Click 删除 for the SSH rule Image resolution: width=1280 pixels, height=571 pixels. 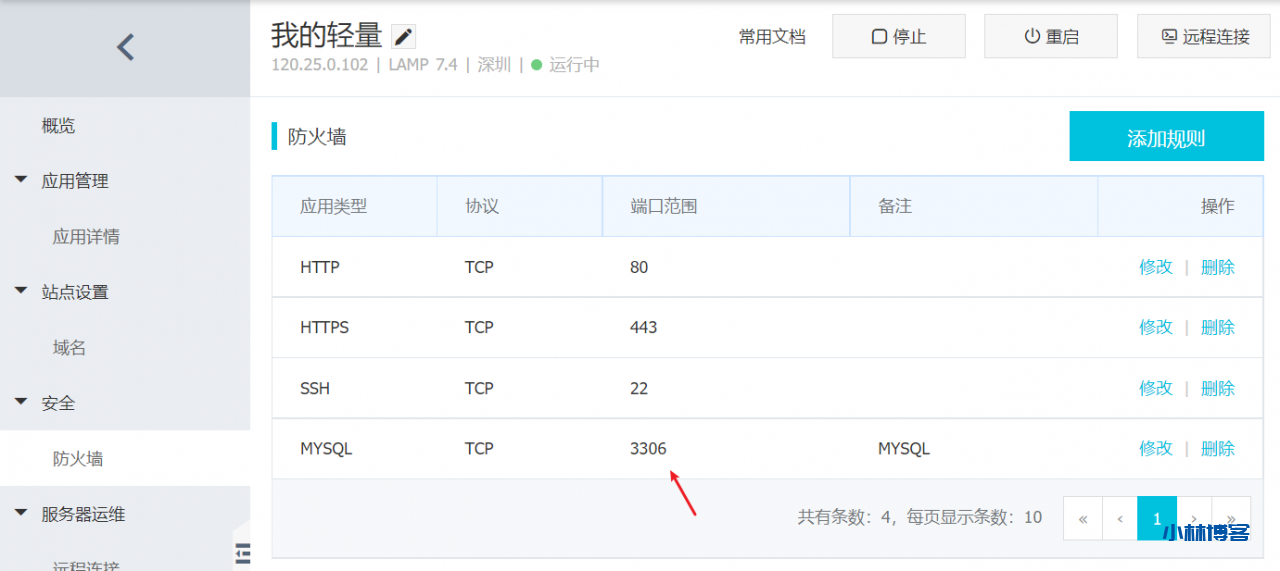pos(1217,388)
